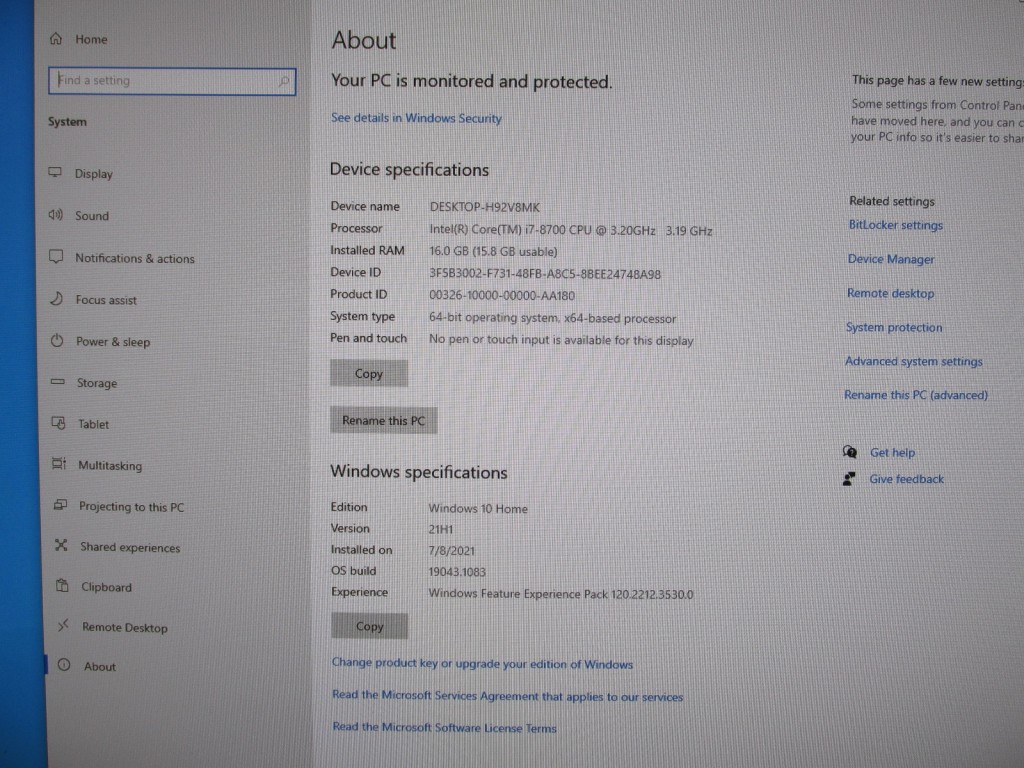
Task: Click the Device ID value text
Action: [x=545, y=274]
